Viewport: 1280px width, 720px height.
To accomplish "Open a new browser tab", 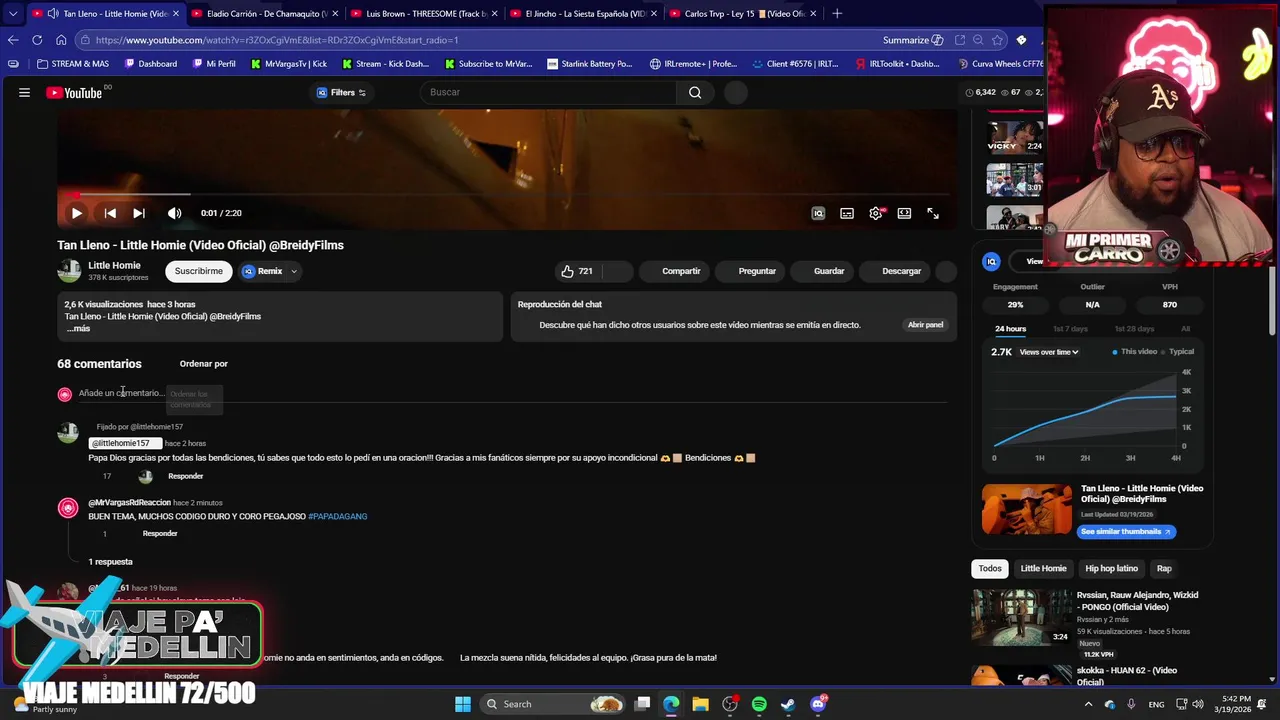I will pos(837,13).
